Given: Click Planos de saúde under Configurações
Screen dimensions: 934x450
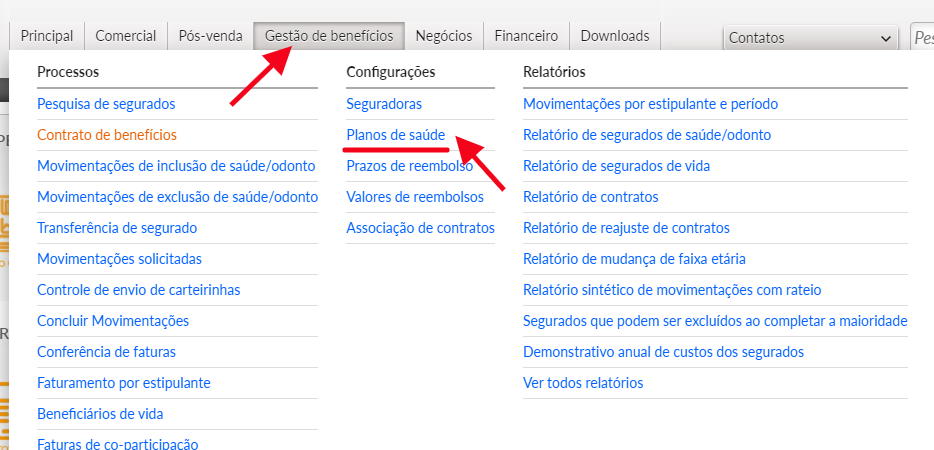Looking at the screenshot, I should [x=395, y=135].
